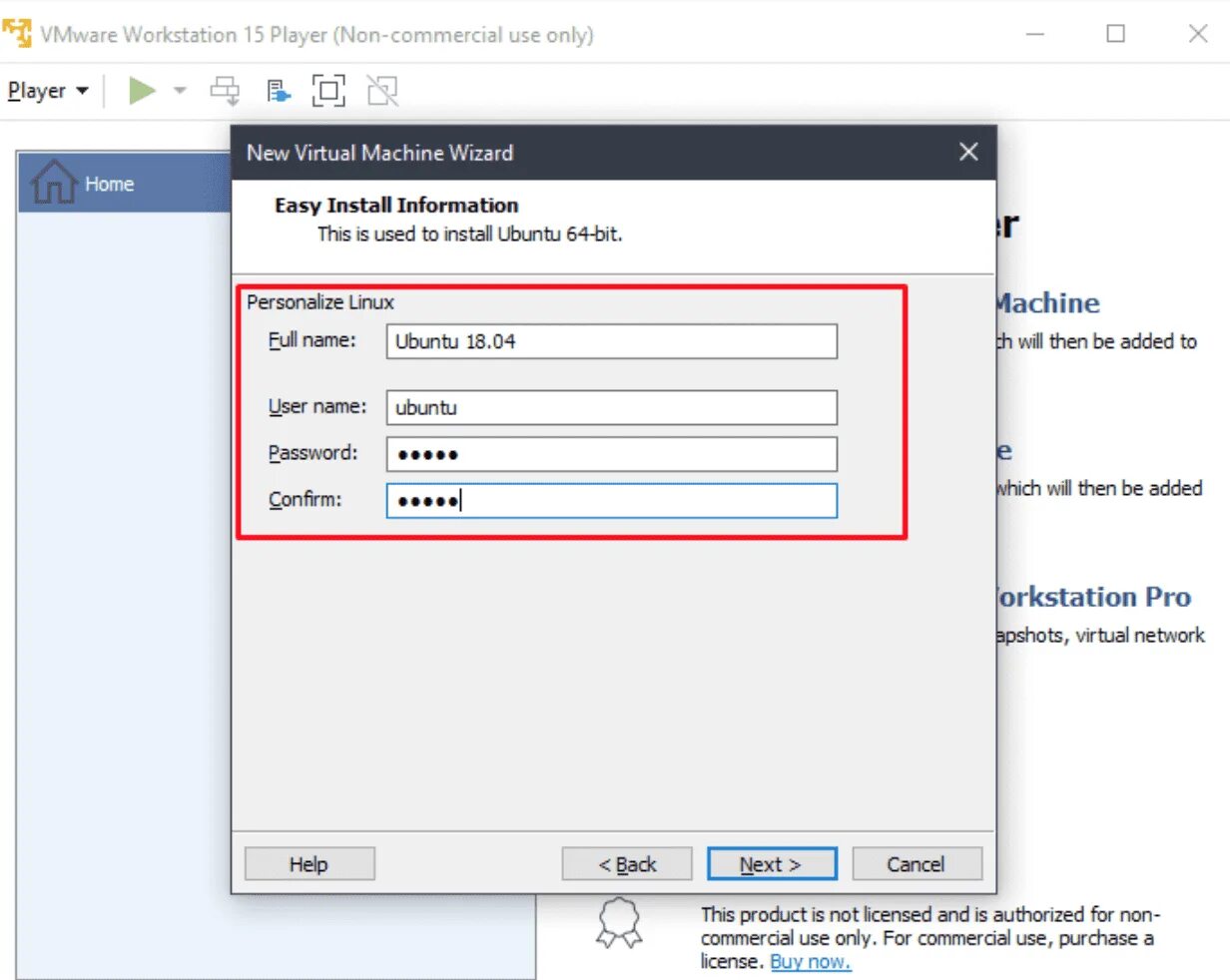The image size is (1230, 980).
Task: Click the 'Personalize Linux' group label
Action: 320,302
